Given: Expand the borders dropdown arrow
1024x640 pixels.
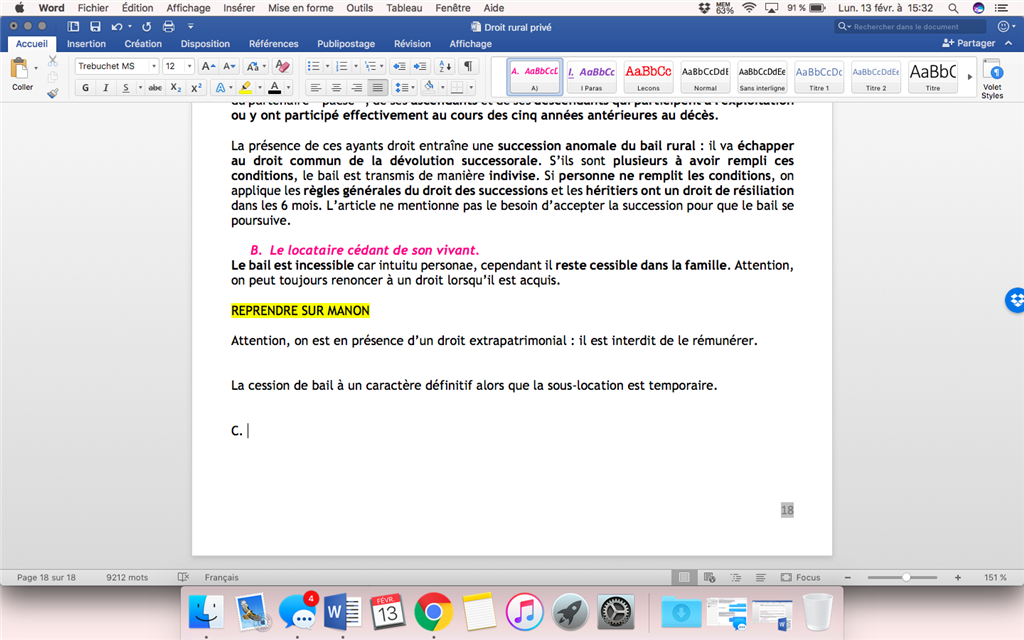Looking at the screenshot, I should (x=471, y=88).
